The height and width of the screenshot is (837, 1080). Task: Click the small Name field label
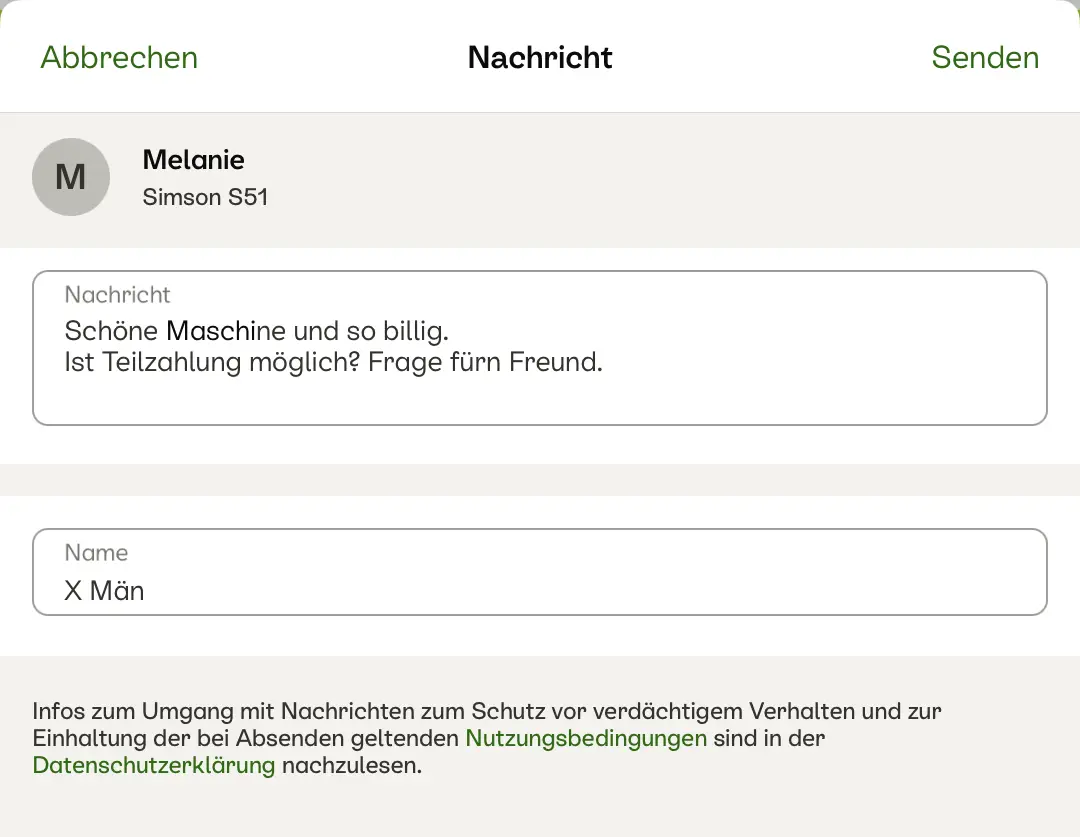[96, 553]
